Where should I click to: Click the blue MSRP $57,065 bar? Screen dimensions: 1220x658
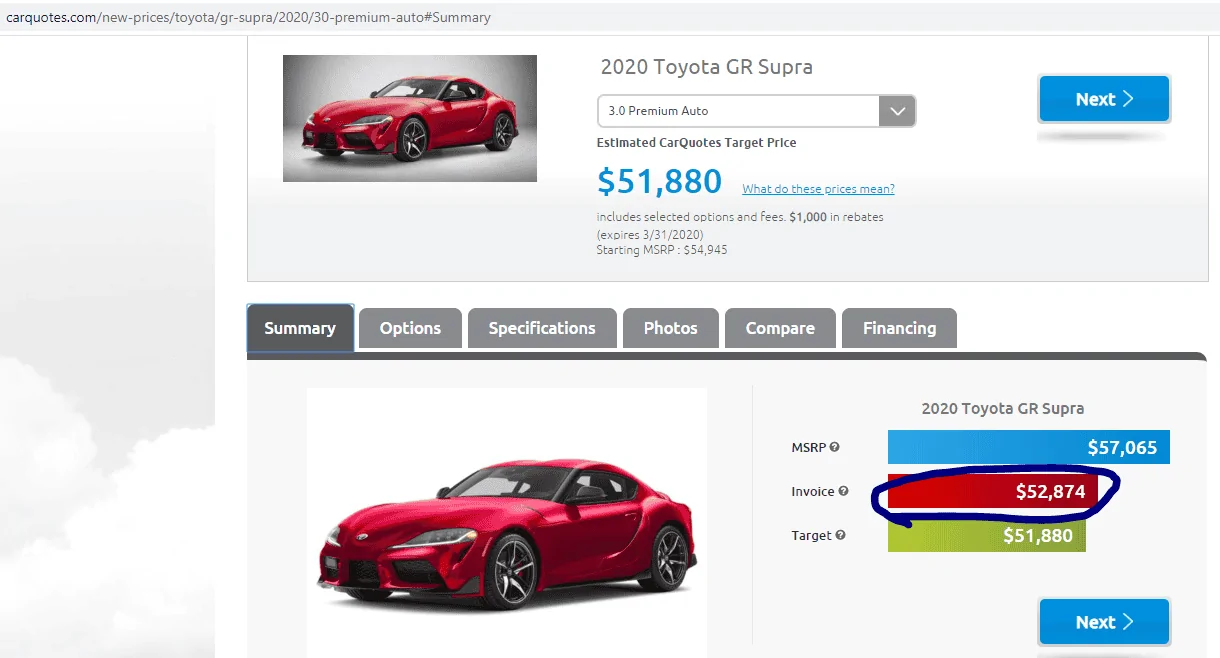click(x=1028, y=447)
